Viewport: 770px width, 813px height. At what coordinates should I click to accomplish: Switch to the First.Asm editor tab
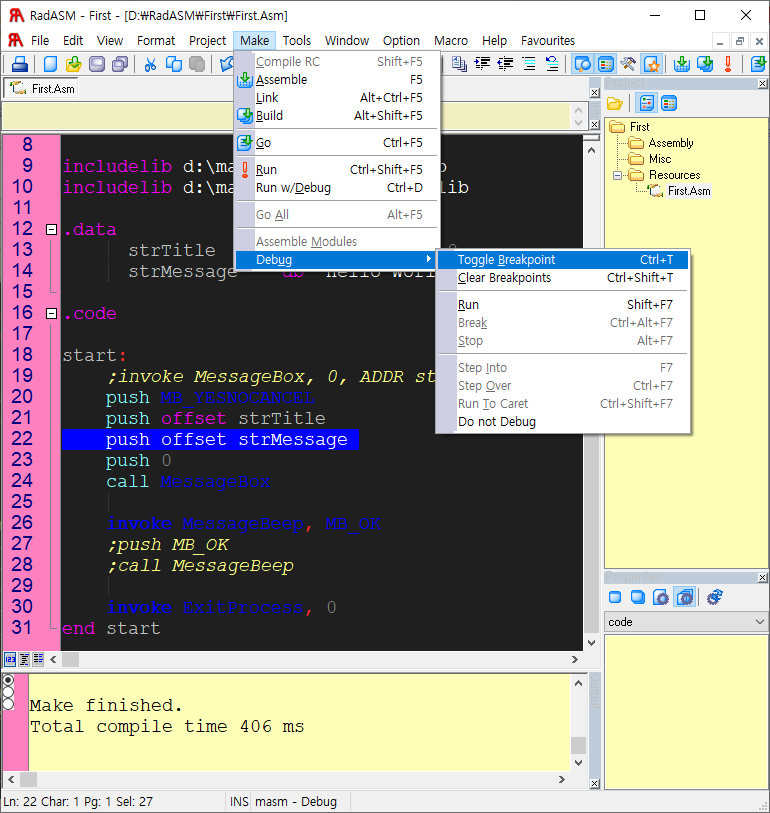click(43, 89)
